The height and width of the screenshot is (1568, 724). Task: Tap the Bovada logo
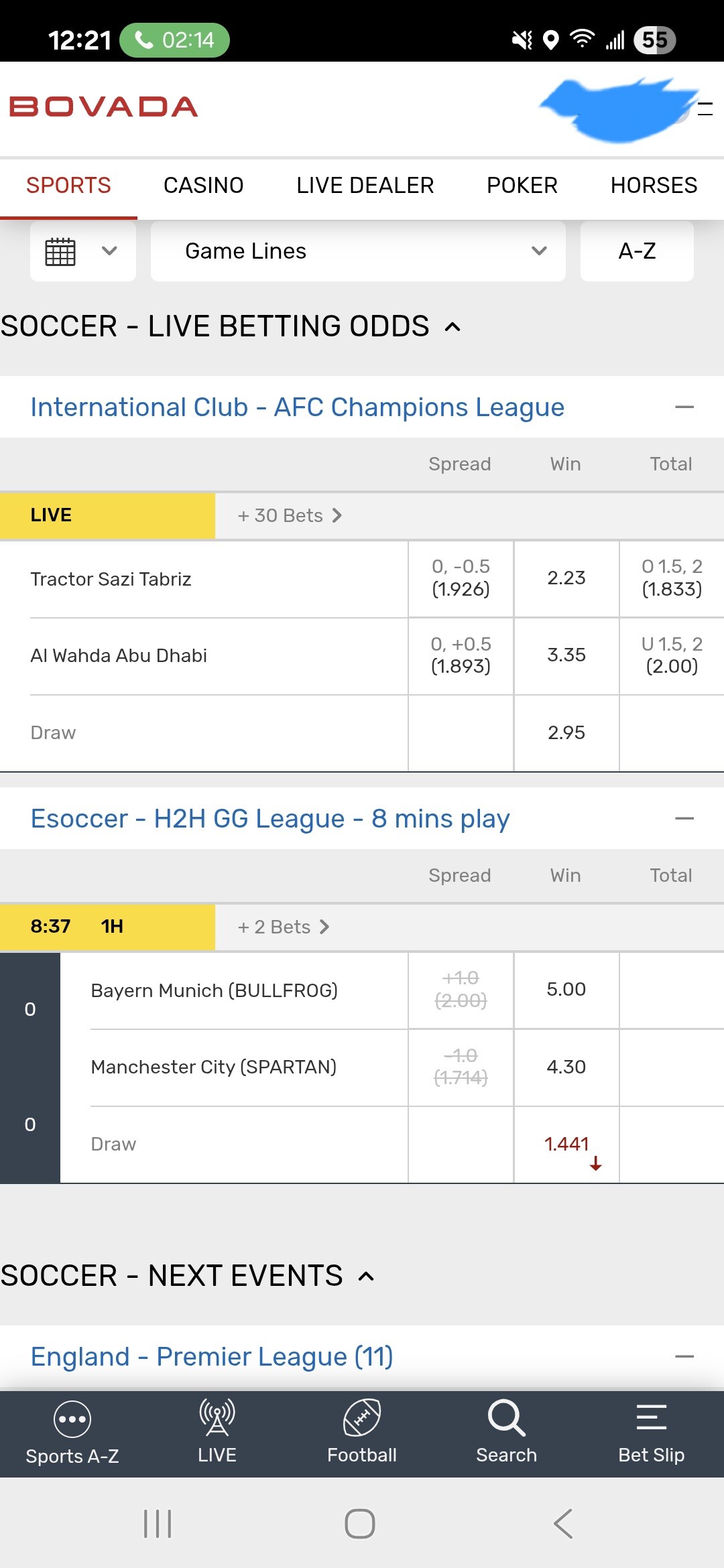point(103,107)
